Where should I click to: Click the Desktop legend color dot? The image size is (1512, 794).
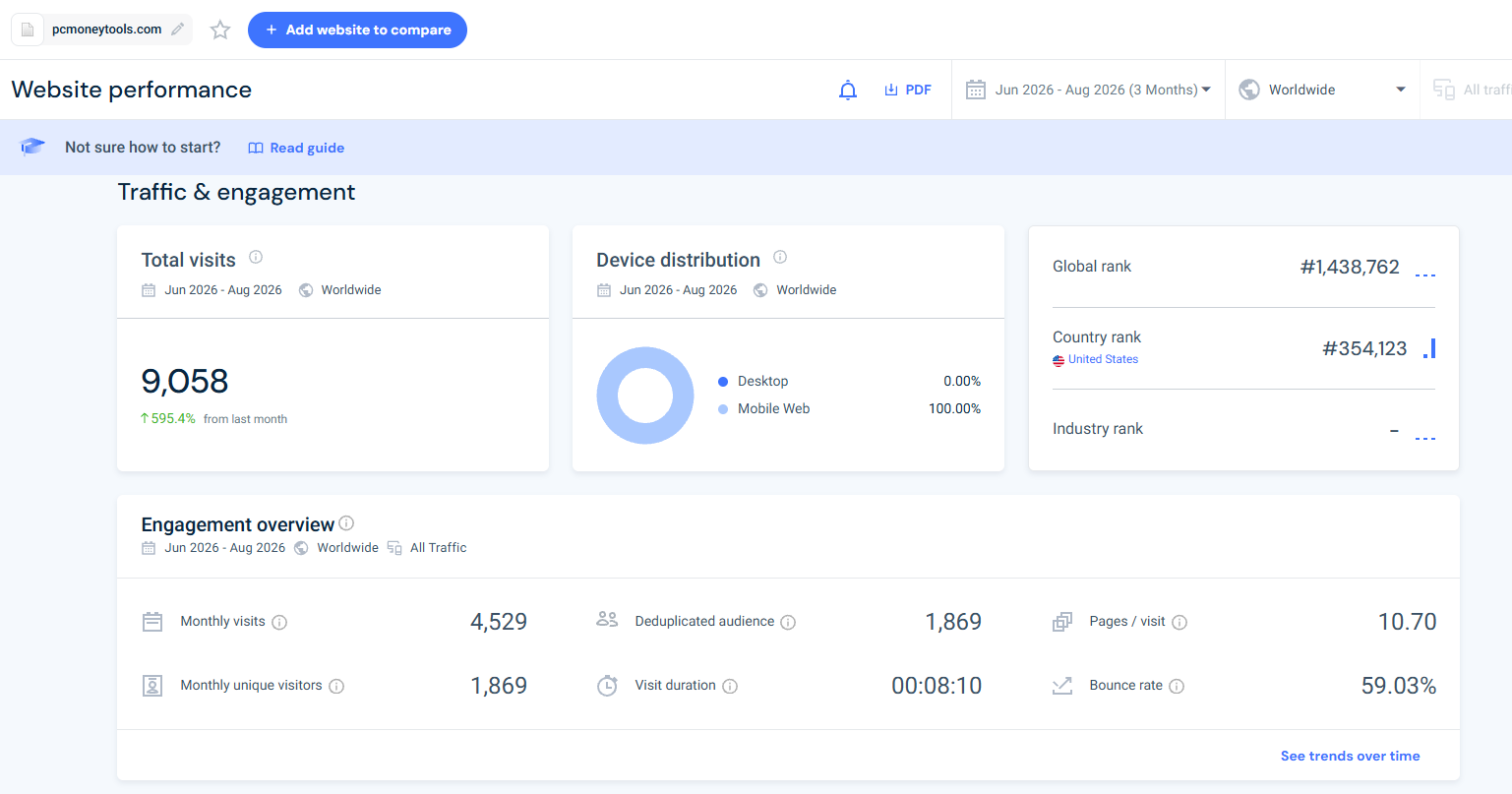coord(723,382)
